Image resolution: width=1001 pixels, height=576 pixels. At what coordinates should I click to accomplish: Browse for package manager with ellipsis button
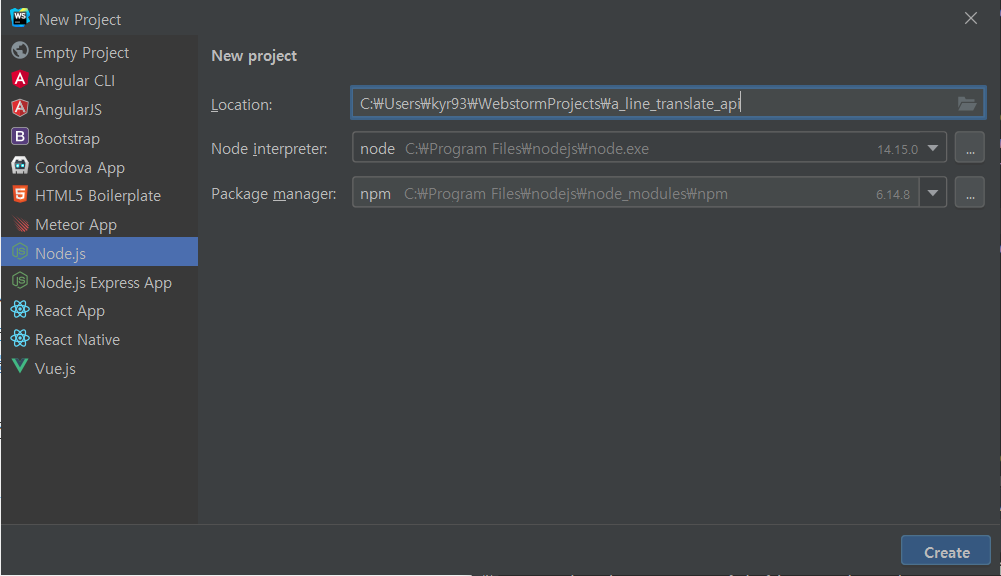[x=970, y=192]
